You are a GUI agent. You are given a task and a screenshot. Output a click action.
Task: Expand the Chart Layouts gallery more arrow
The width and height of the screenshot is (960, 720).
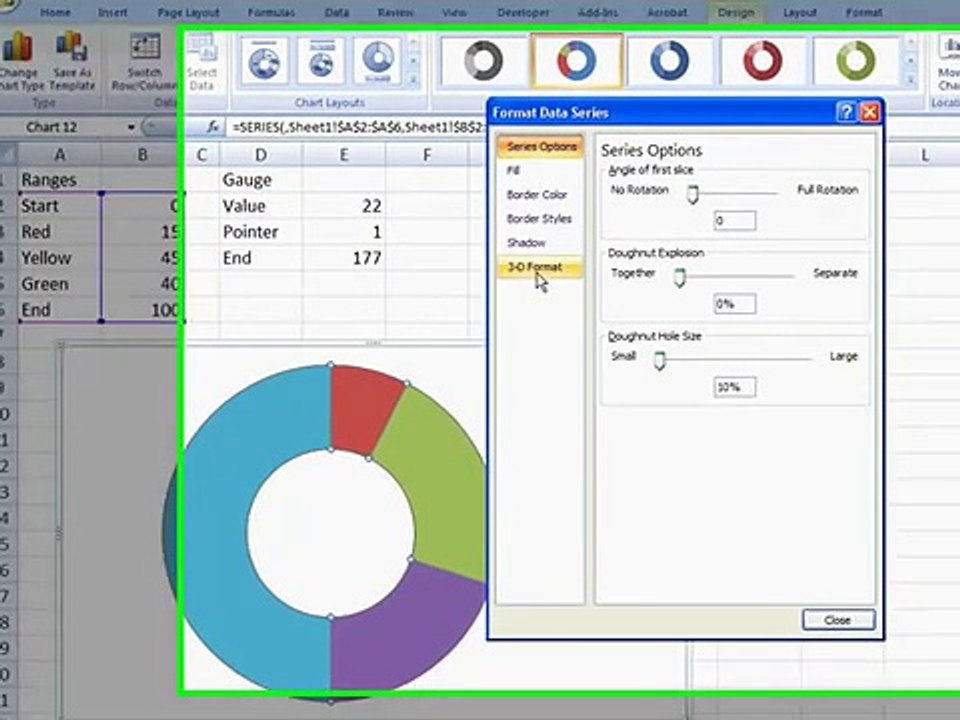point(413,80)
